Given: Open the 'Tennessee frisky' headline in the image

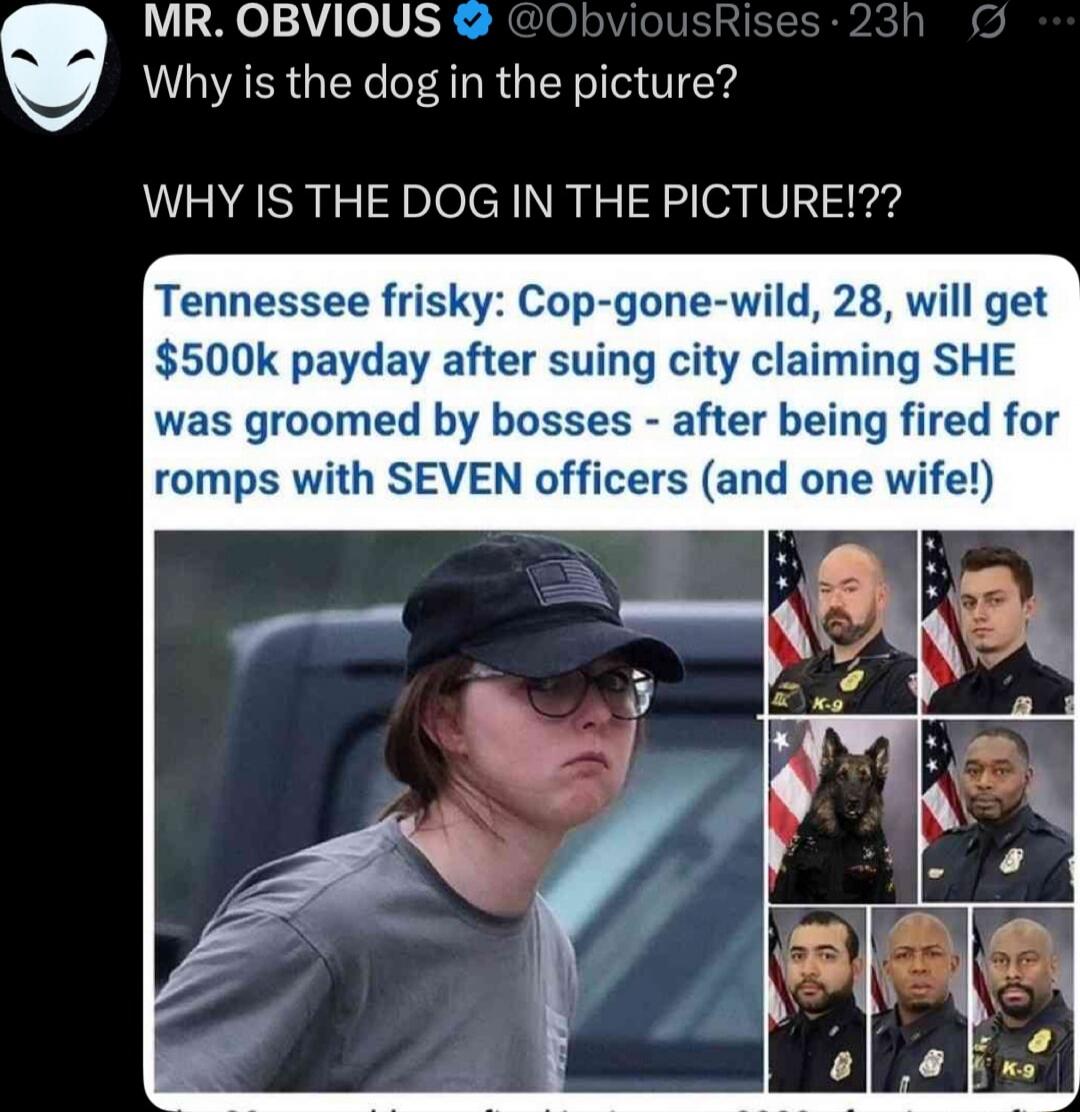Looking at the screenshot, I should (x=606, y=390).
